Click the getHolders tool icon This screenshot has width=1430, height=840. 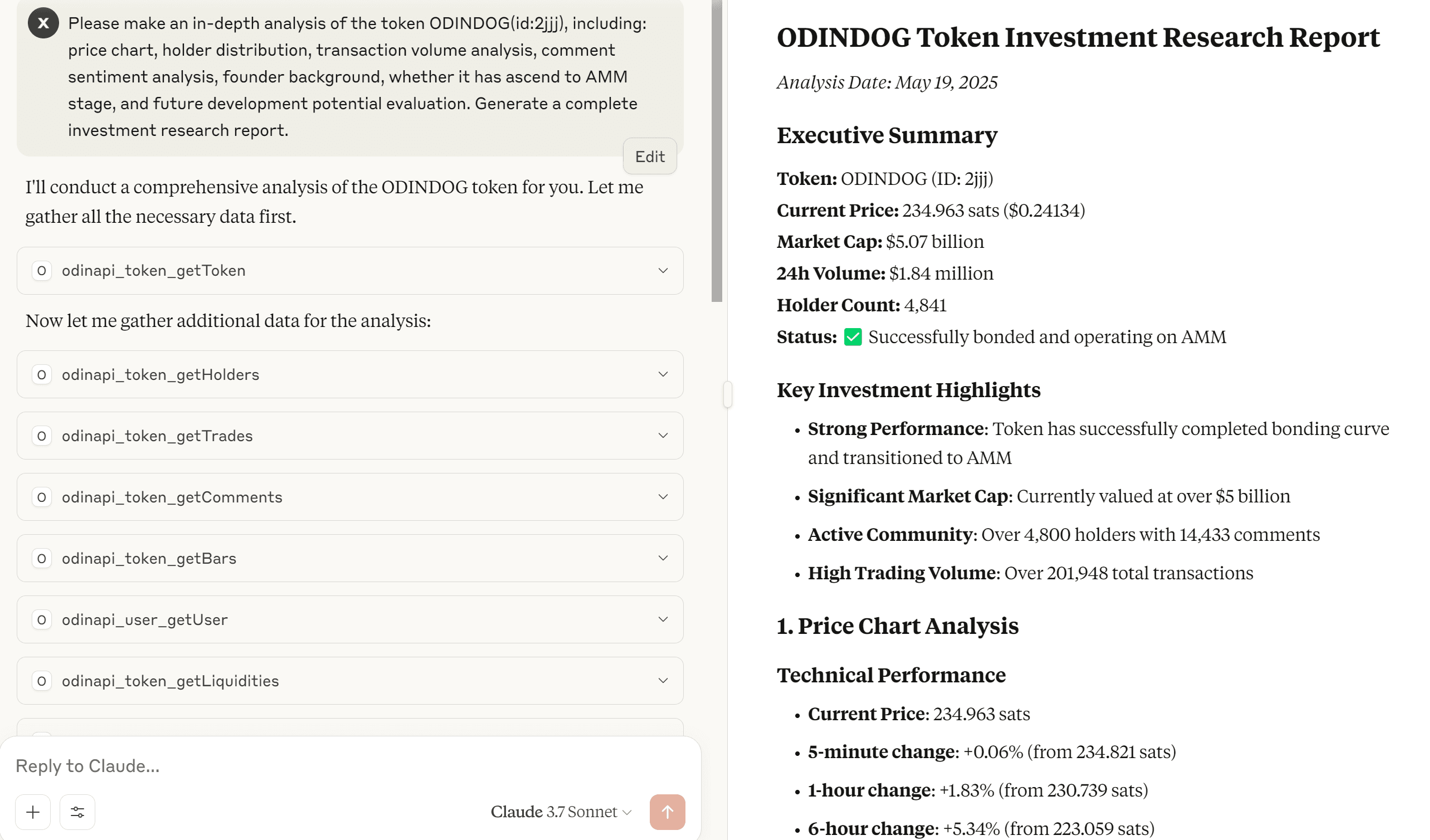pos(41,374)
